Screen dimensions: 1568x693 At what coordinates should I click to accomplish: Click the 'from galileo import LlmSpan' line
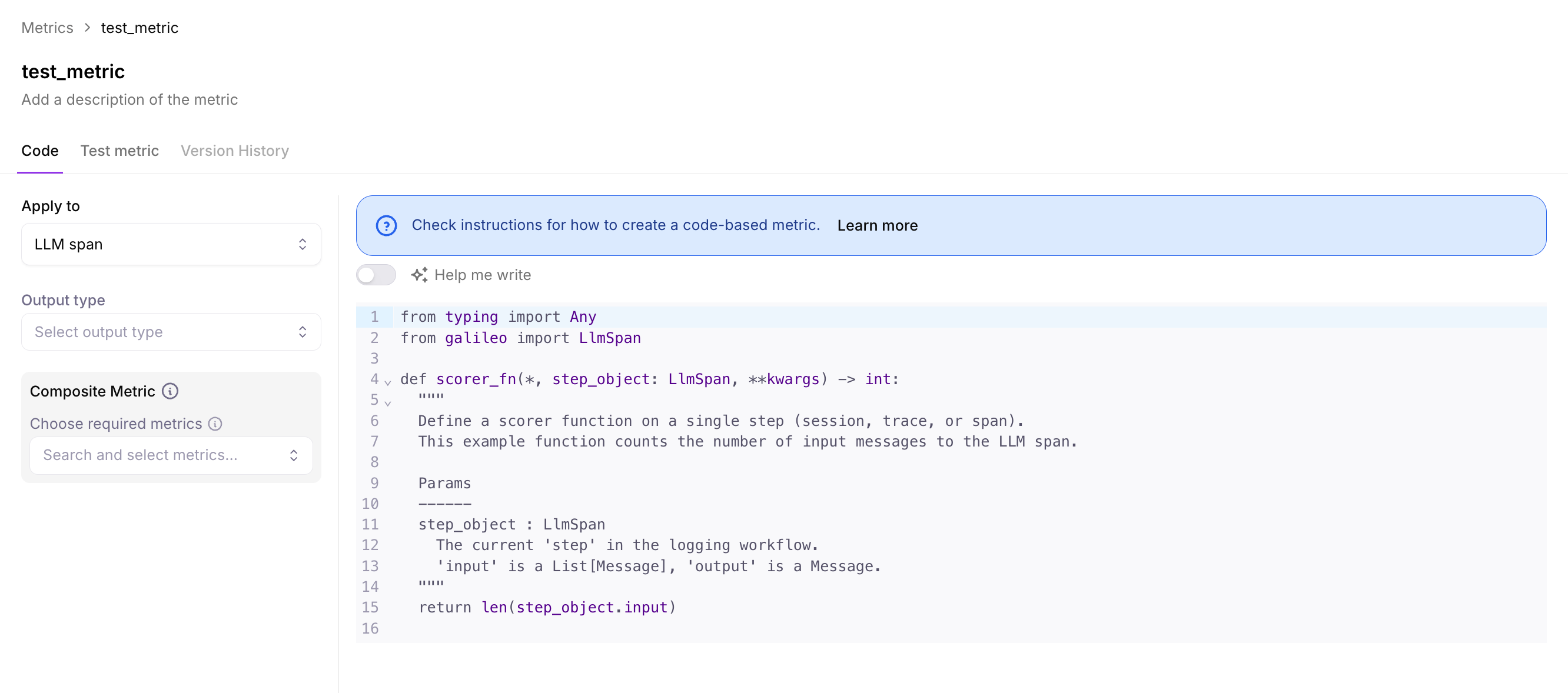point(520,338)
